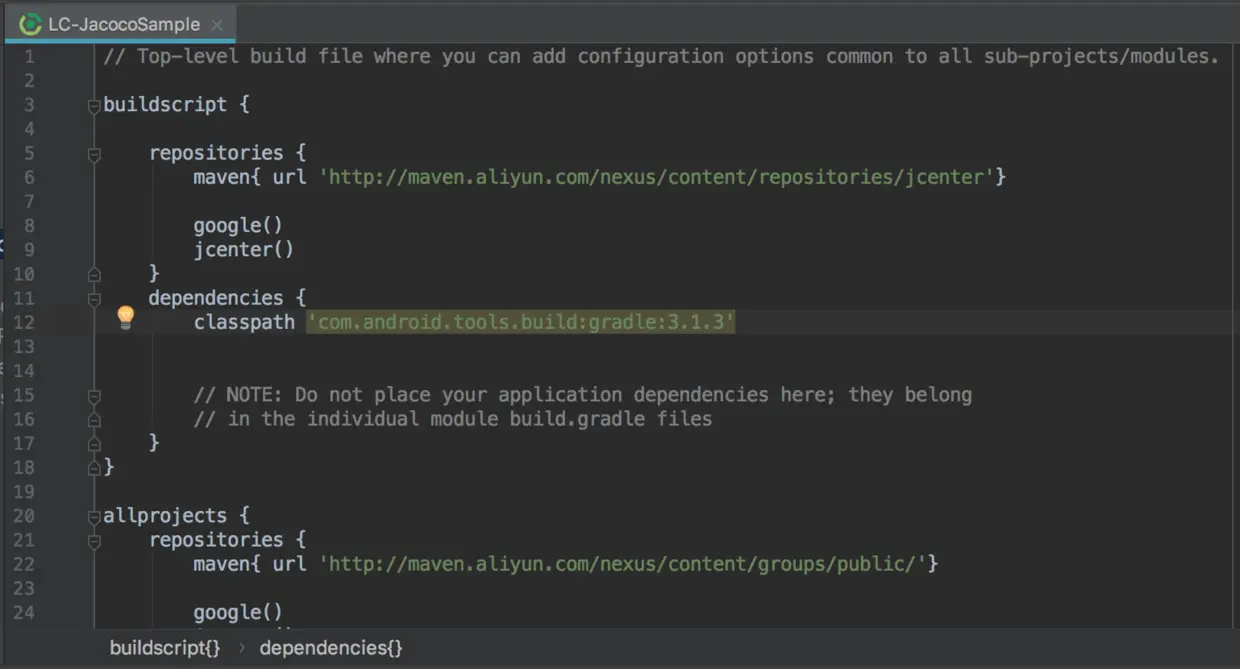
Task: Select the LC-JacocoSample editor tab
Action: pyautogui.click(x=120, y=24)
